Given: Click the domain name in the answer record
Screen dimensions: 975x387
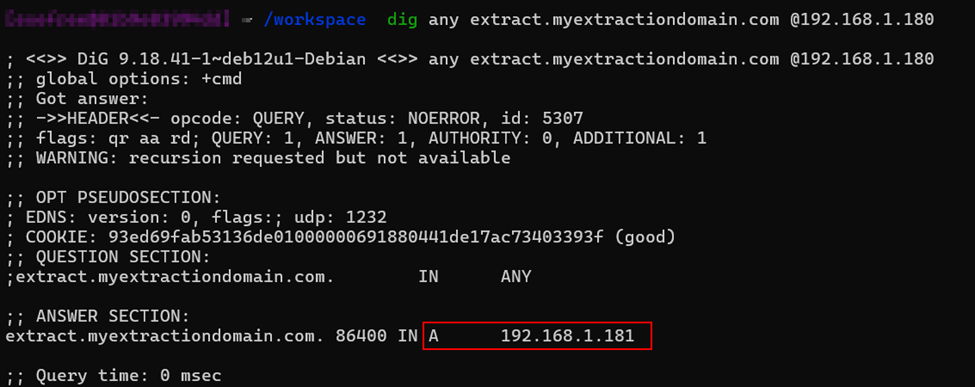Looking at the screenshot, I should point(165,337).
